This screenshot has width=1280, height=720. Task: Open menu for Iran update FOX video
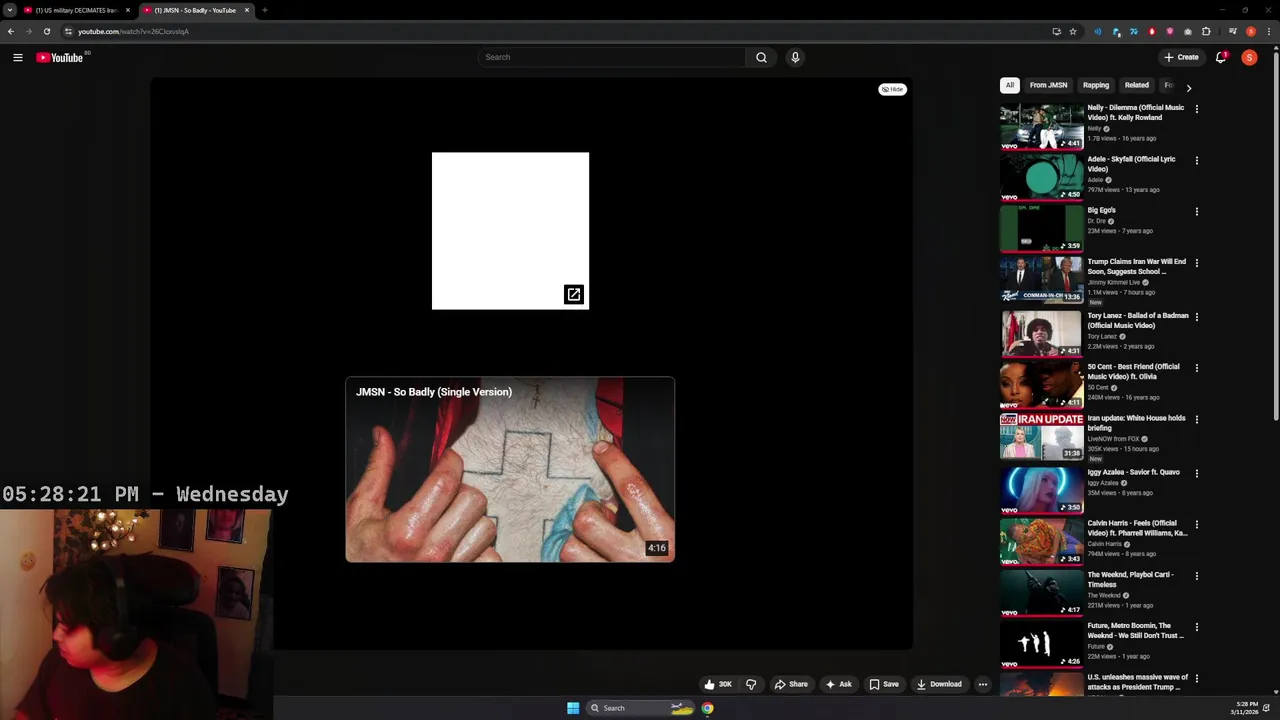click(1197, 420)
